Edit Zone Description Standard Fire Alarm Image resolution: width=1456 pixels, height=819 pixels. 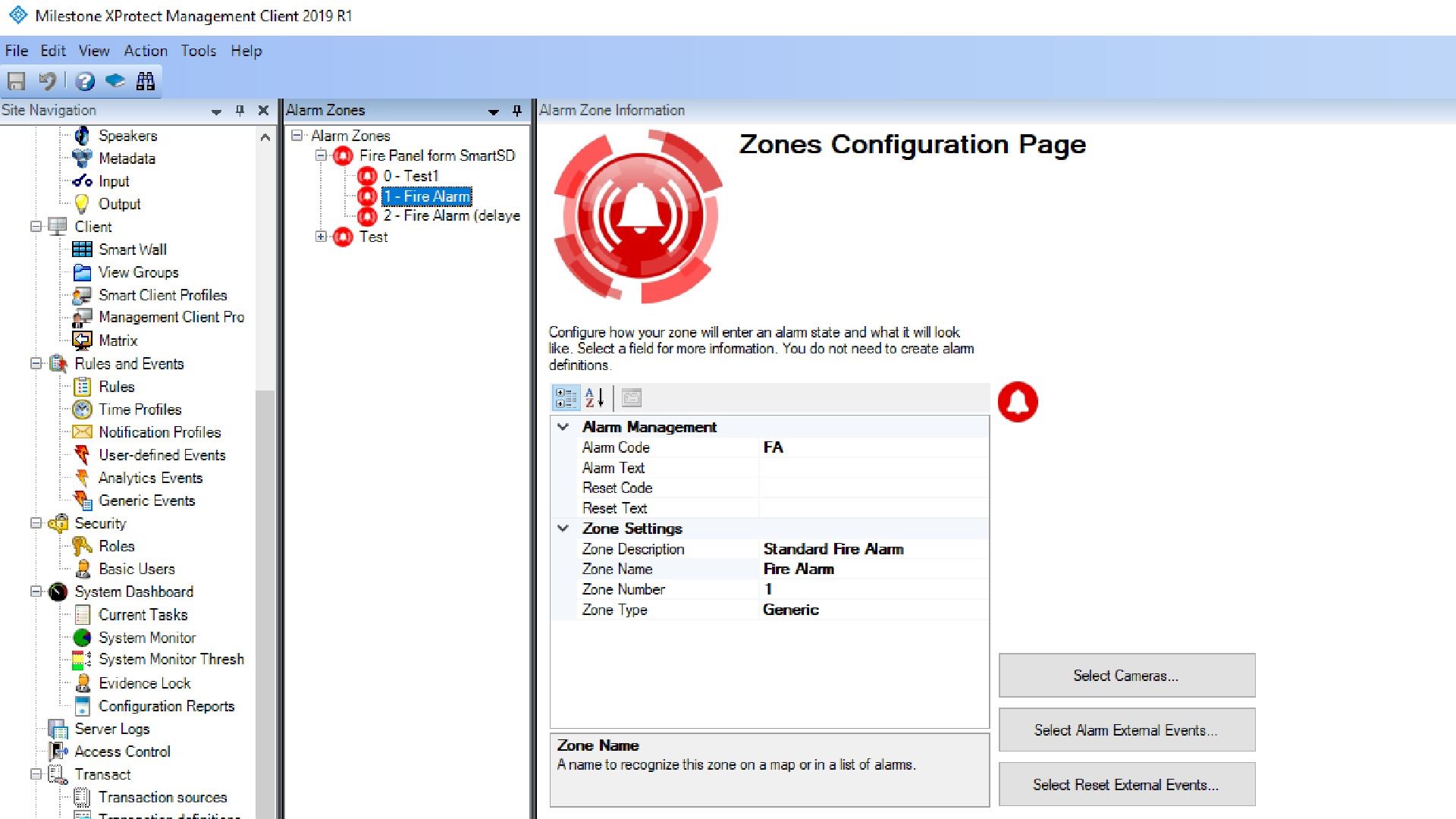[x=874, y=549]
